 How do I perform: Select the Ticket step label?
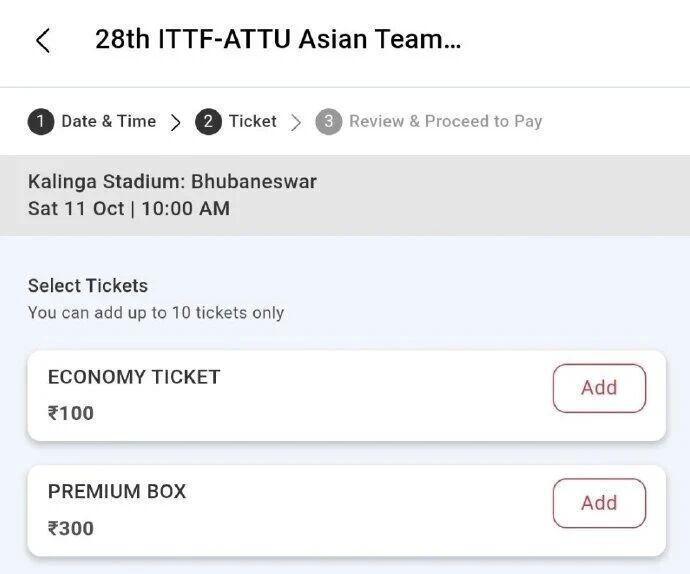click(x=252, y=121)
